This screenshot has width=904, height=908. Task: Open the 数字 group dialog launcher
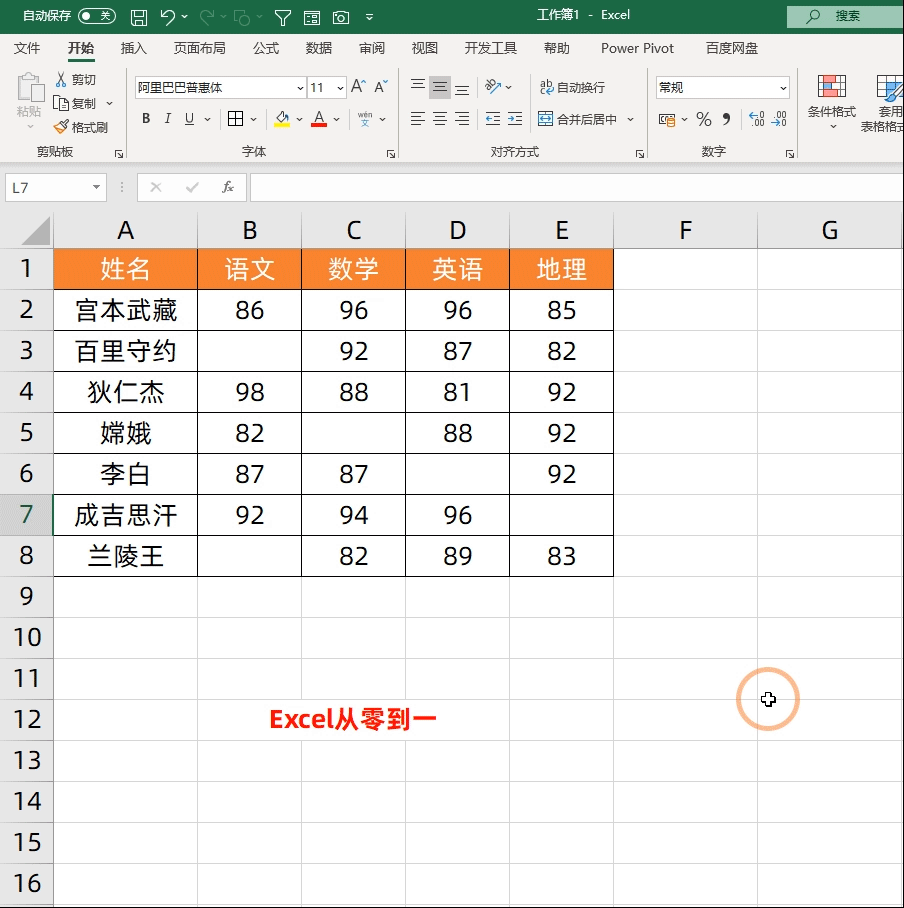[x=789, y=153]
